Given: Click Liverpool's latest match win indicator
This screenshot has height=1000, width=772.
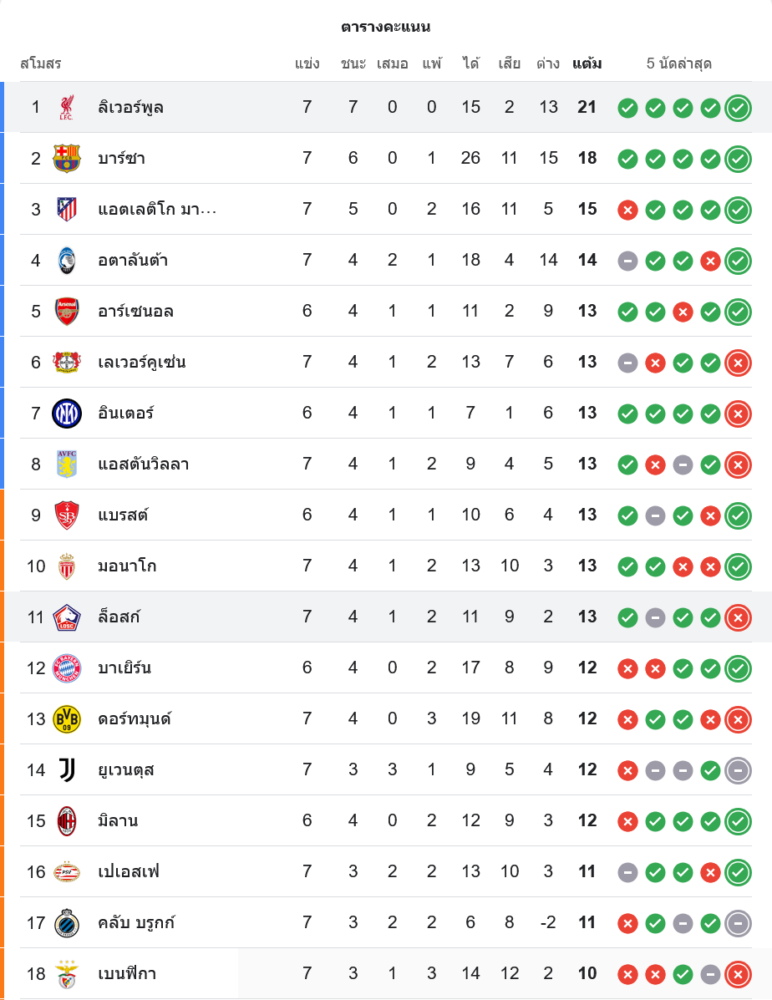Looking at the screenshot, I should coord(738,107).
